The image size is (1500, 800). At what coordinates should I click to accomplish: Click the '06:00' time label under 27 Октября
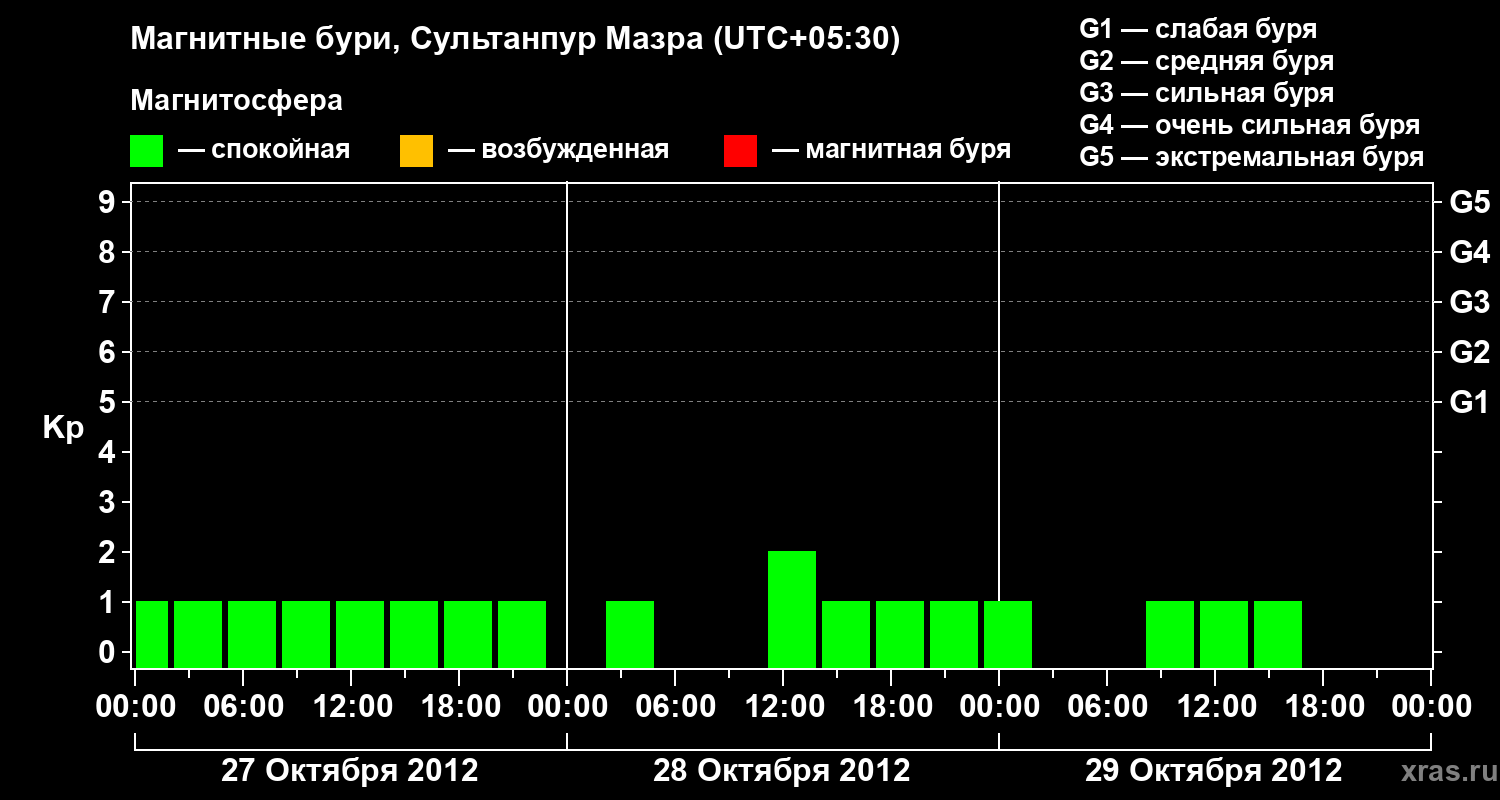(x=243, y=706)
